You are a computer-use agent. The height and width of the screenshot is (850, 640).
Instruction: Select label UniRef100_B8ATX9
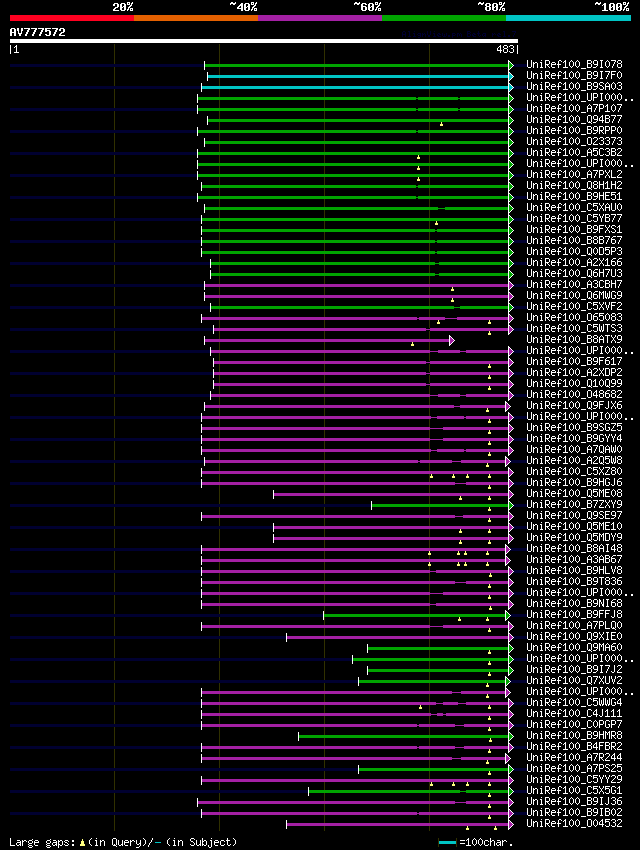point(574,339)
